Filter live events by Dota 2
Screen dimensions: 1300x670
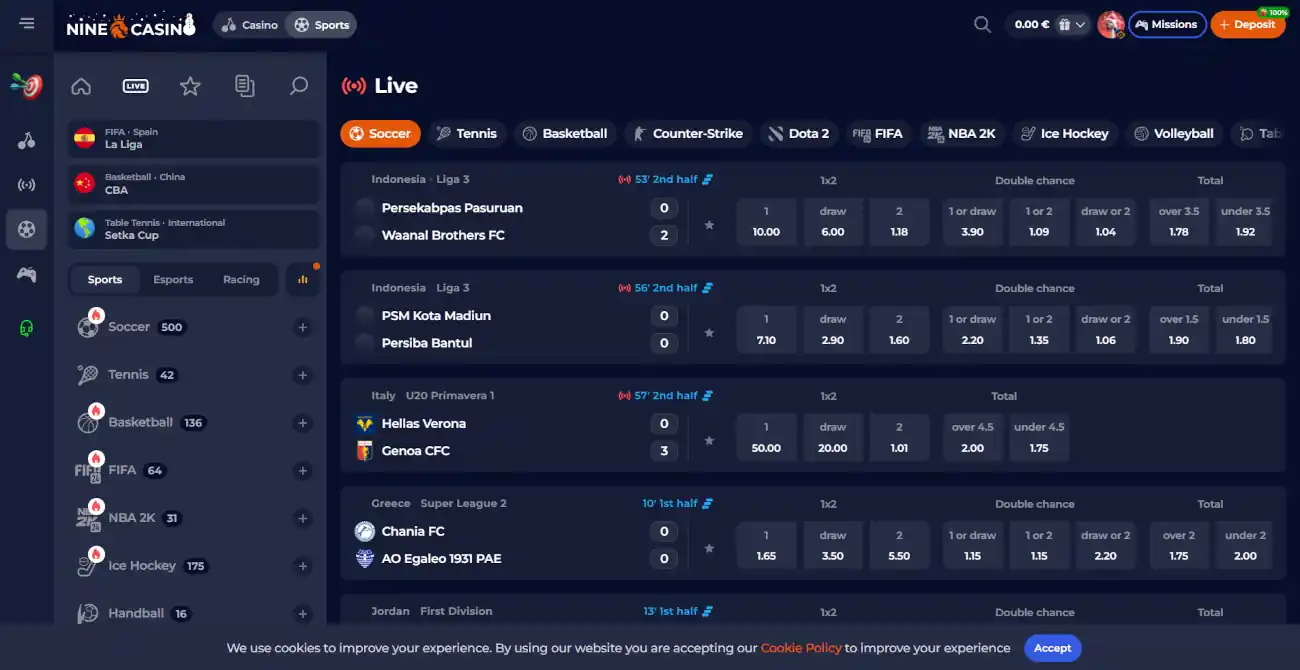click(x=799, y=133)
